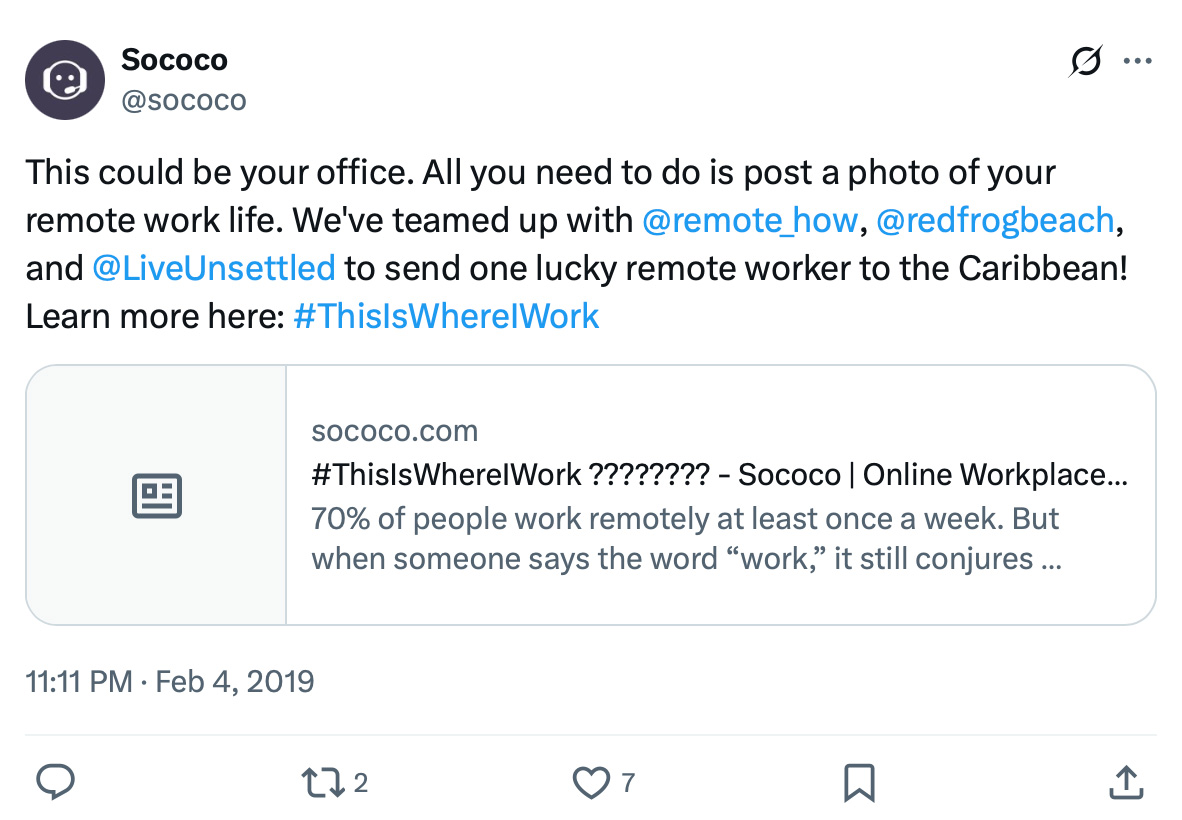Click Sococo's profile avatar
Screen dimensions: 1182x820
(64, 80)
